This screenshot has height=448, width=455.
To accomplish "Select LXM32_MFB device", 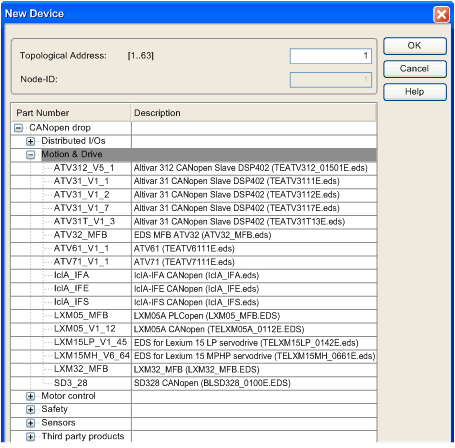I will (81, 369).
